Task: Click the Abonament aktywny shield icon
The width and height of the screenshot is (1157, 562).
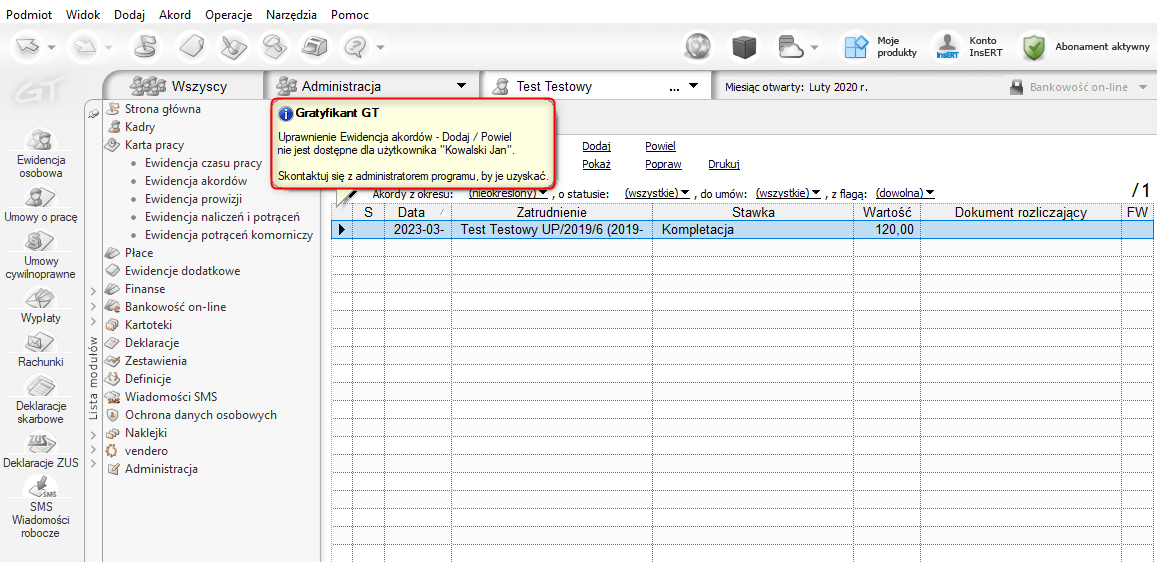Action: point(1035,47)
